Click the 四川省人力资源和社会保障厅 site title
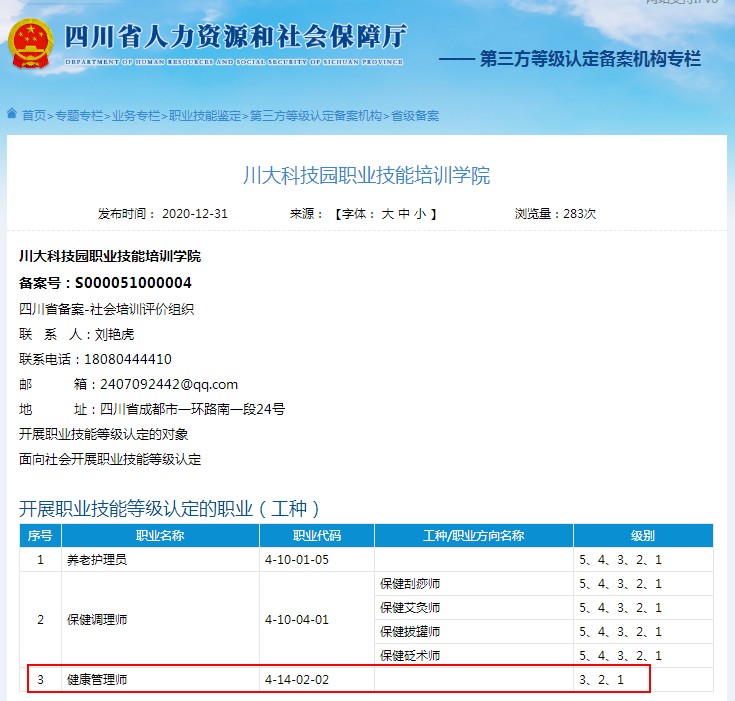The height and width of the screenshot is (701, 735). pyautogui.click(x=235, y=37)
